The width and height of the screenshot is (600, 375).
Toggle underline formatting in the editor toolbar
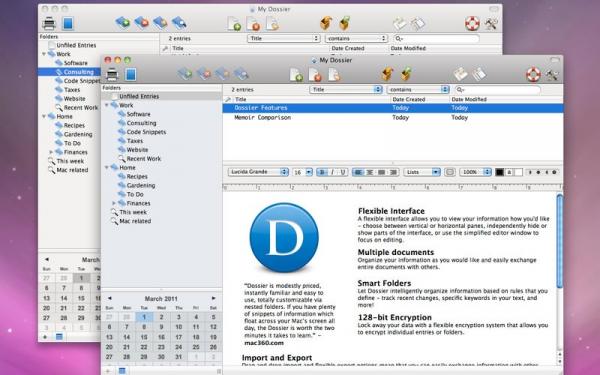coord(342,172)
